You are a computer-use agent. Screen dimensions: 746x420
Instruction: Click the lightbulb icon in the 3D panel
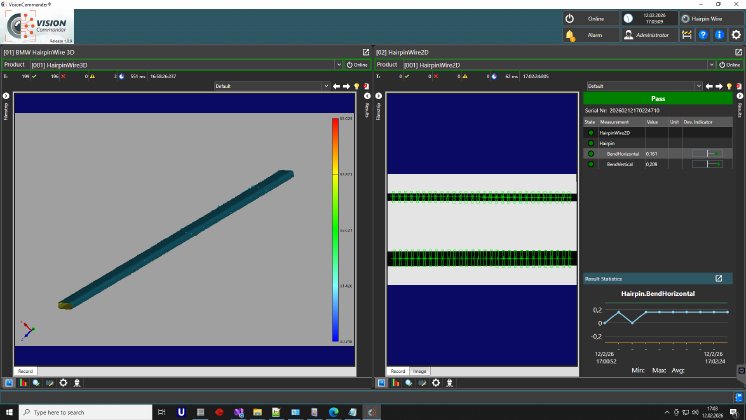pyautogui.click(x=356, y=86)
